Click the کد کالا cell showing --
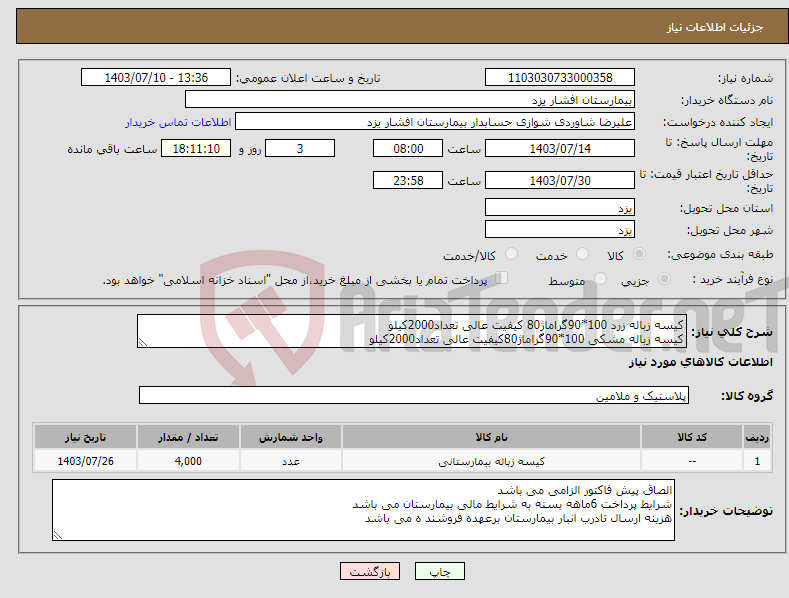Image resolution: width=789 pixels, height=598 pixels. 692,461
